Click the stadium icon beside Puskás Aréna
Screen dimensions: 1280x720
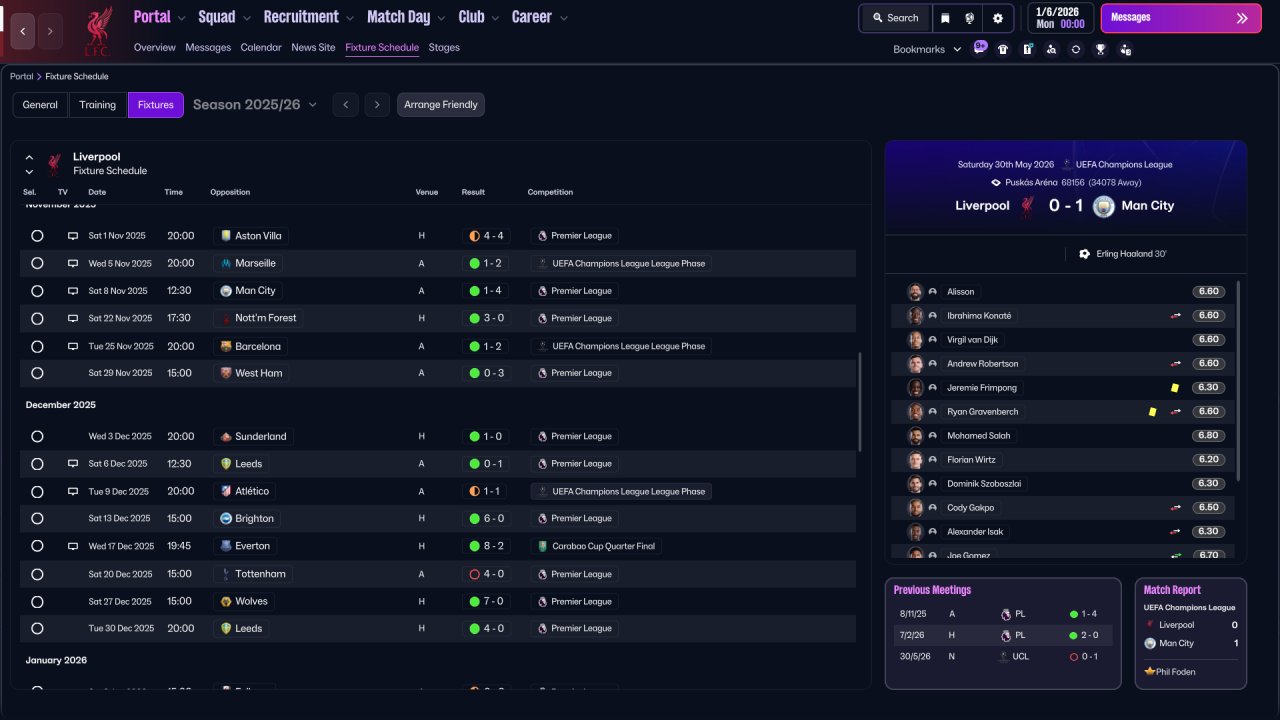996,183
